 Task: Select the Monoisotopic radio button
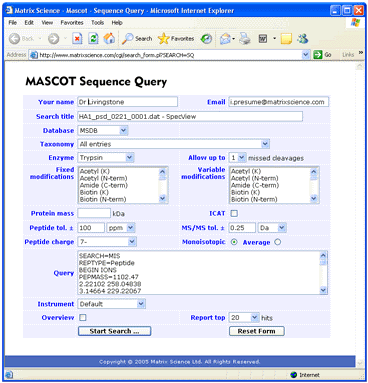tap(234, 242)
